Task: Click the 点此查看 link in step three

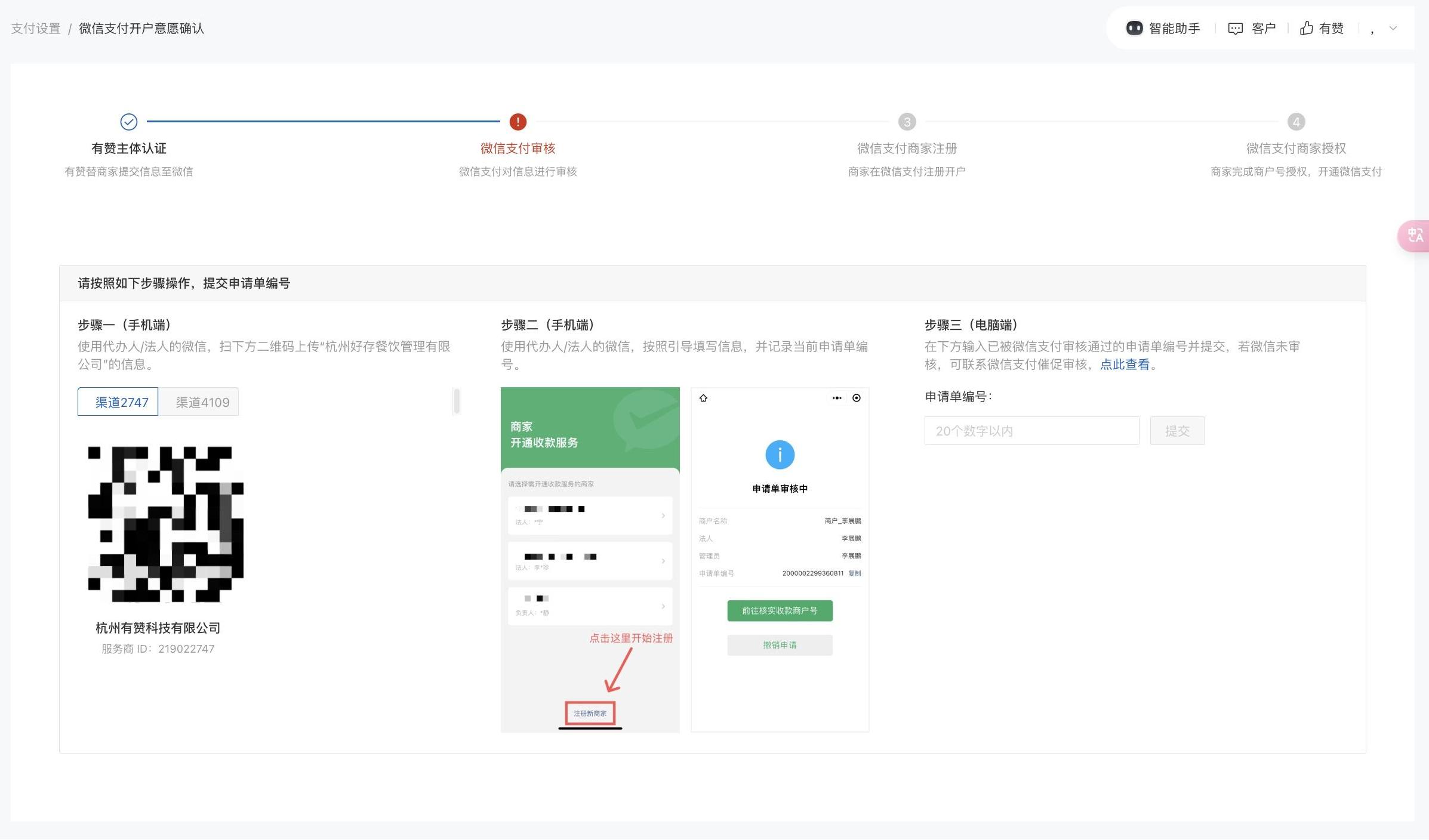Action: [x=1125, y=365]
